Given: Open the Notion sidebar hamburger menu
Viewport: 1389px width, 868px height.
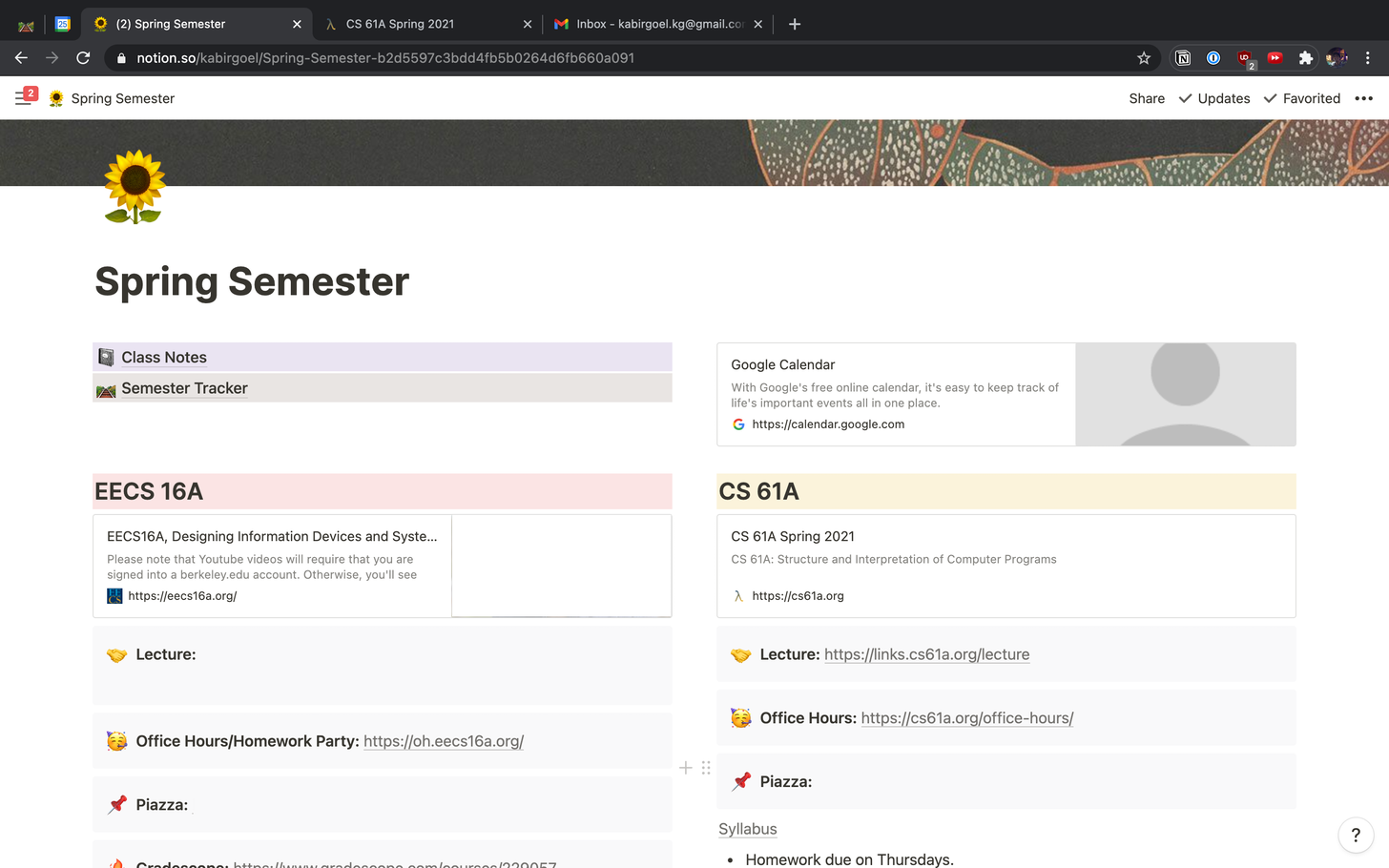Looking at the screenshot, I should tap(23, 97).
